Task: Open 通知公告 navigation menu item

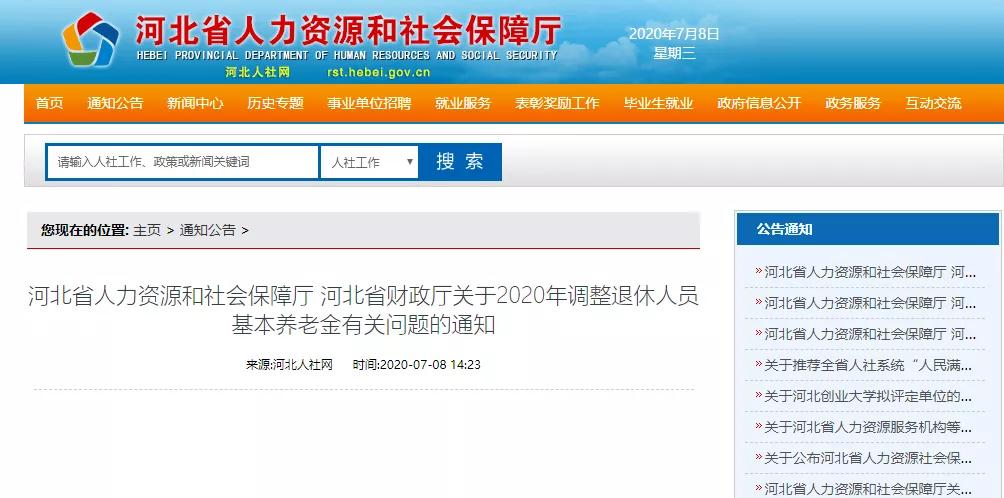Action: [x=115, y=103]
